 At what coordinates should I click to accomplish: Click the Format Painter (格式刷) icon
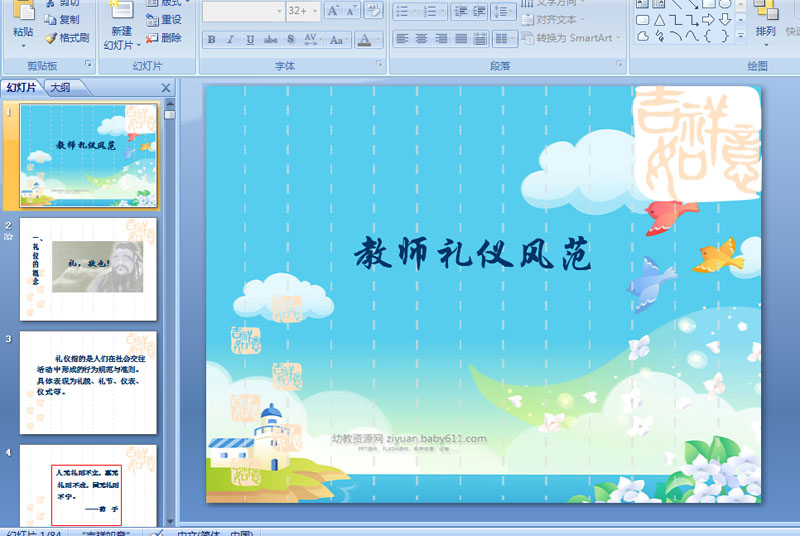coord(50,38)
